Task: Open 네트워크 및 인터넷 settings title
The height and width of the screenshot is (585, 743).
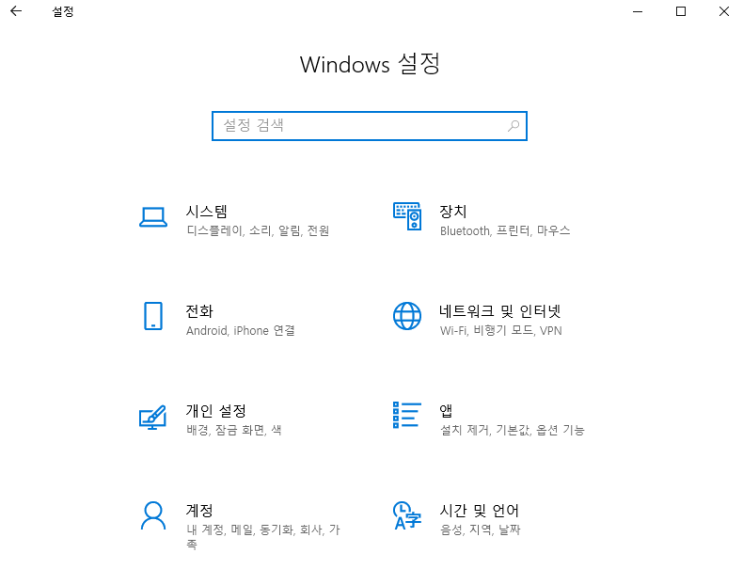Action: 500,311
